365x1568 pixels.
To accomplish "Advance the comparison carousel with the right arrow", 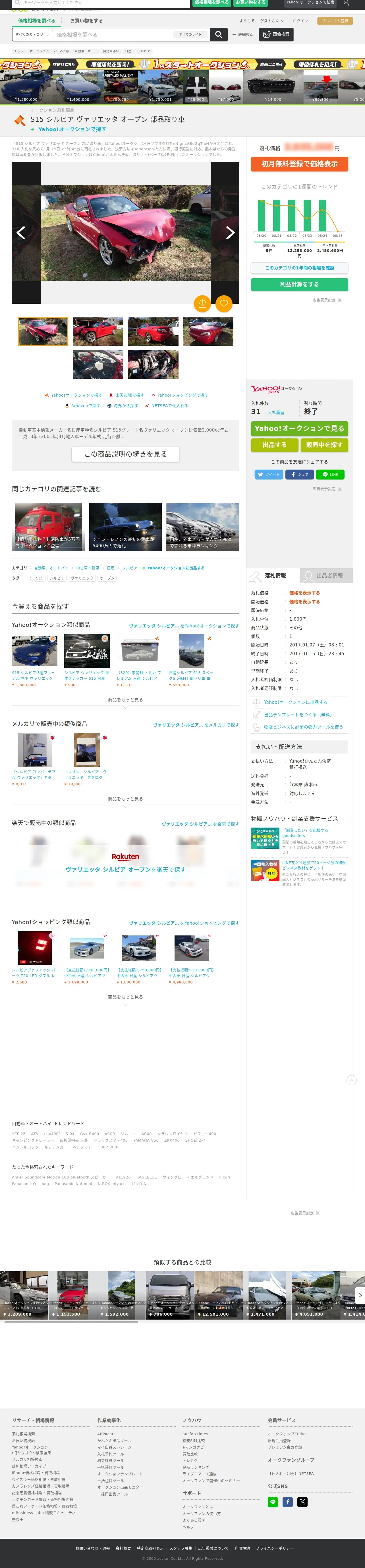I will click(x=360, y=1295).
